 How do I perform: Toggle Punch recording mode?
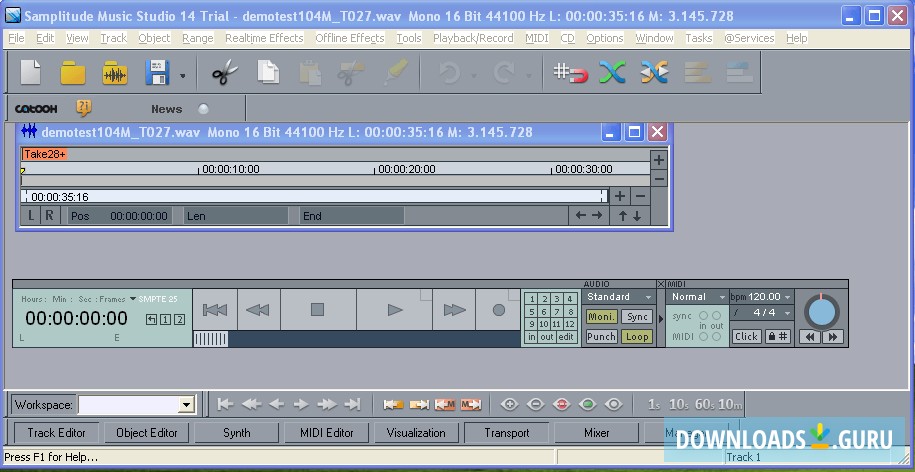coord(602,337)
